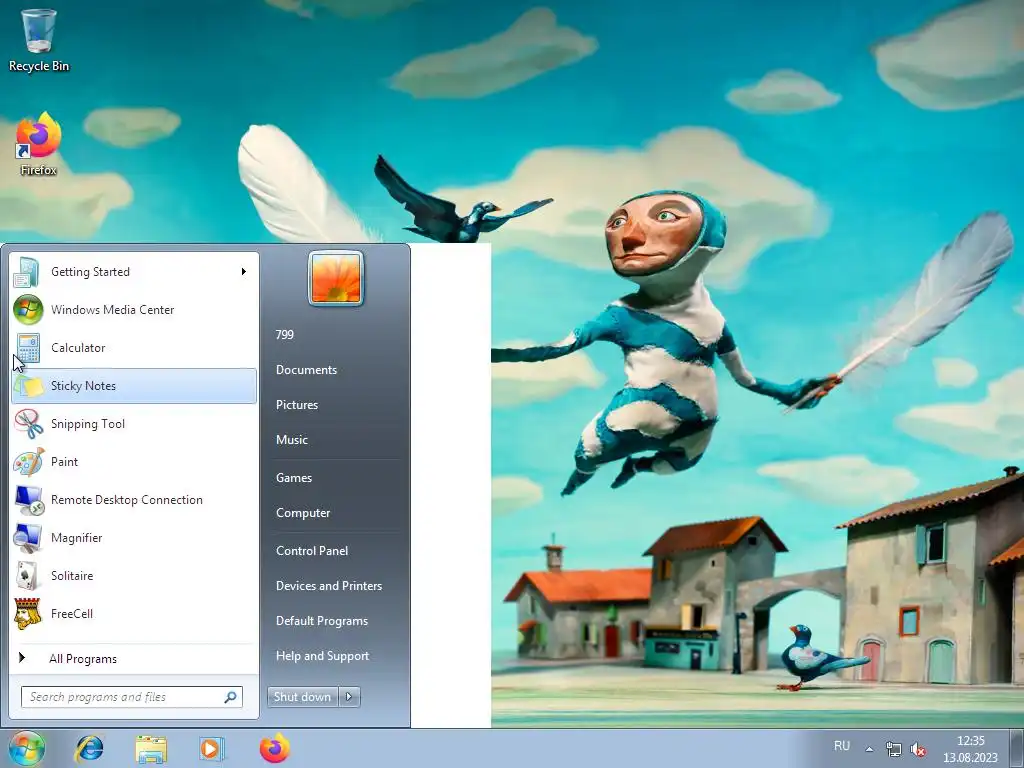This screenshot has height=768, width=1024.
Task: Click the Show desktop strip at taskbar end
Action: click(x=1017, y=748)
